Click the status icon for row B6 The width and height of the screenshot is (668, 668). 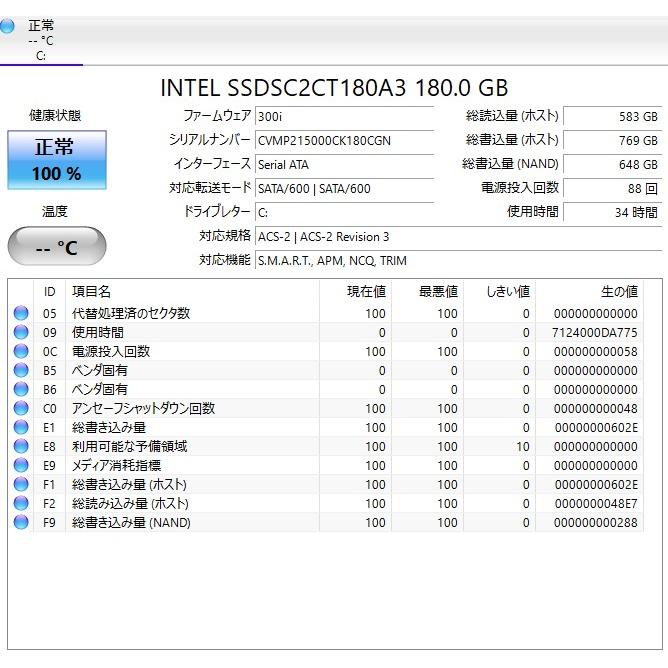point(21,389)
